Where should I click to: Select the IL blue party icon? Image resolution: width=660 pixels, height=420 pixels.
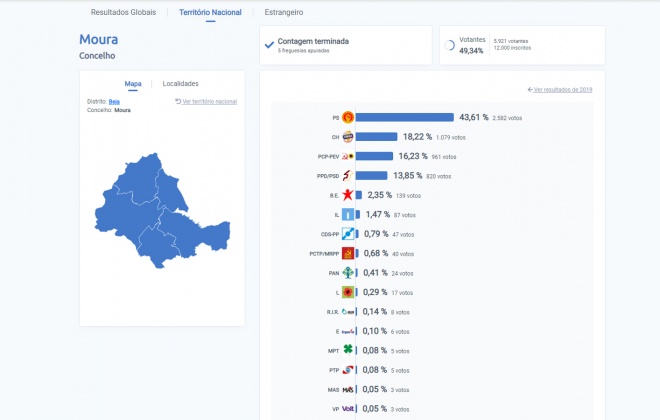point(348,214)
